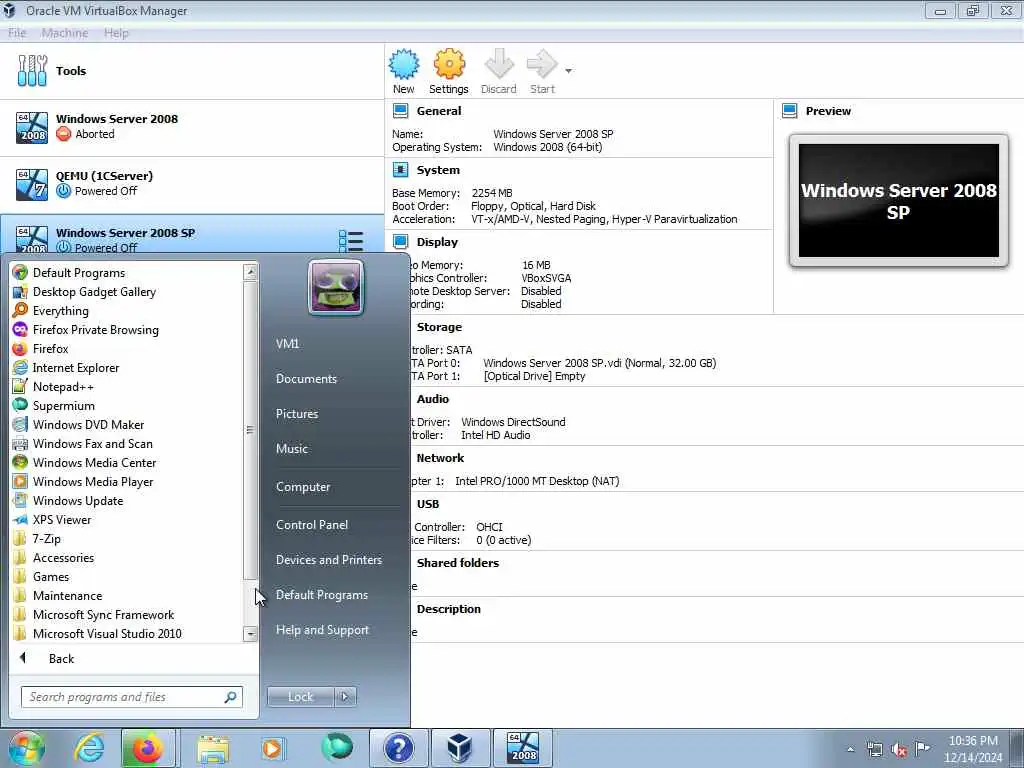This screenshot has width=1024, height=768.
Task: Open Documents from the Start menu
Action: coord(306,379)
